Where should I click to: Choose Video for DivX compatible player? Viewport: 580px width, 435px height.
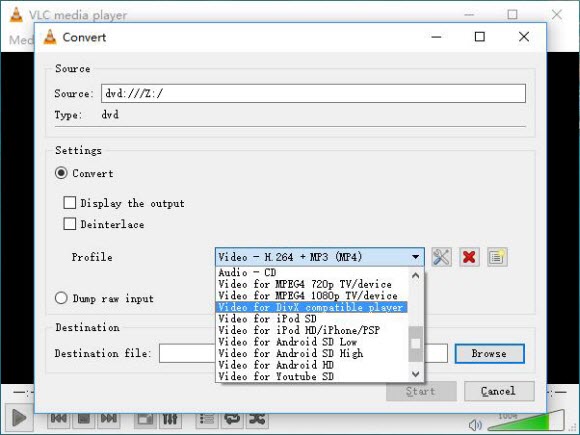coord(311,307)
